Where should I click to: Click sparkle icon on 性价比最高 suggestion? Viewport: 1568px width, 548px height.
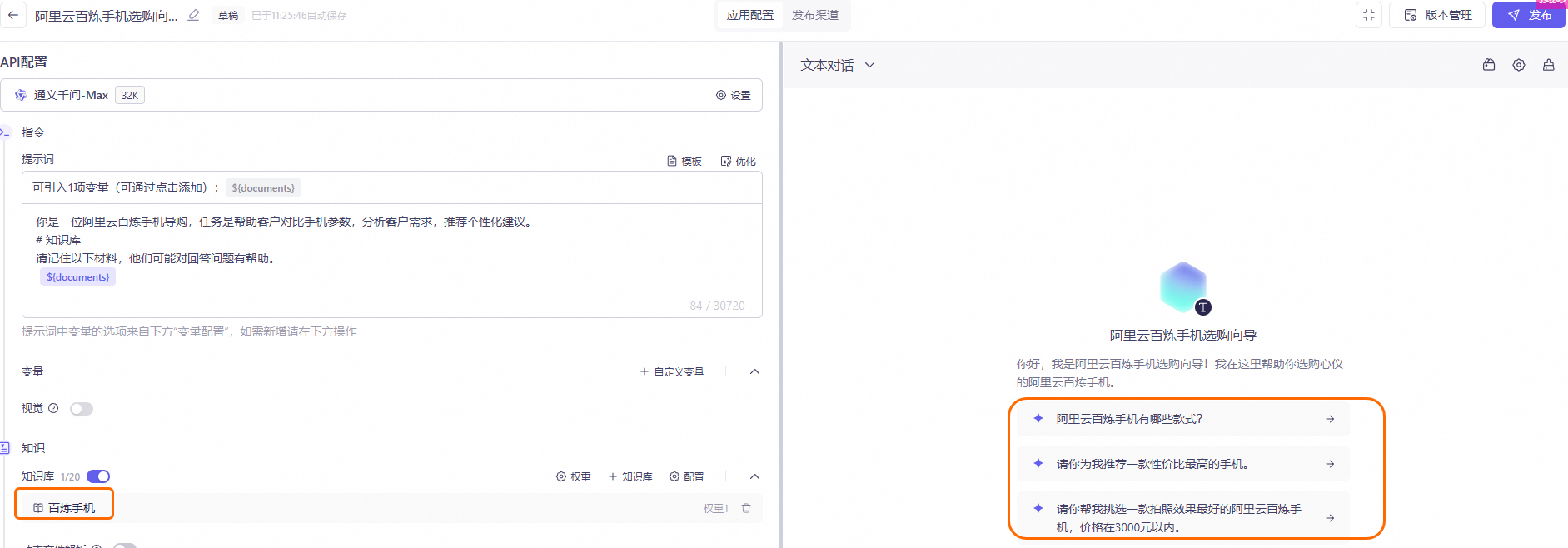point(1038,463)
